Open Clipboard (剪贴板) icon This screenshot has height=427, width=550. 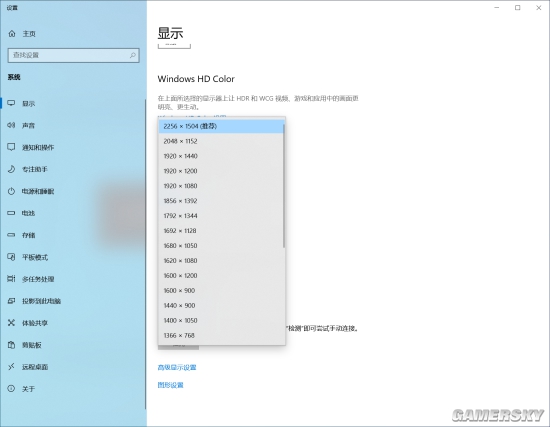[x=11, y=345]
